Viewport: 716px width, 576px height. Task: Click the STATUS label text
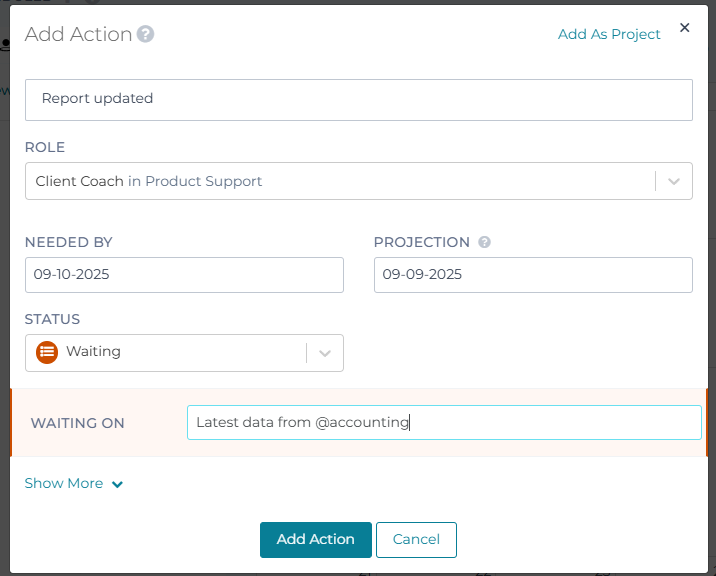tap(52, 319)
